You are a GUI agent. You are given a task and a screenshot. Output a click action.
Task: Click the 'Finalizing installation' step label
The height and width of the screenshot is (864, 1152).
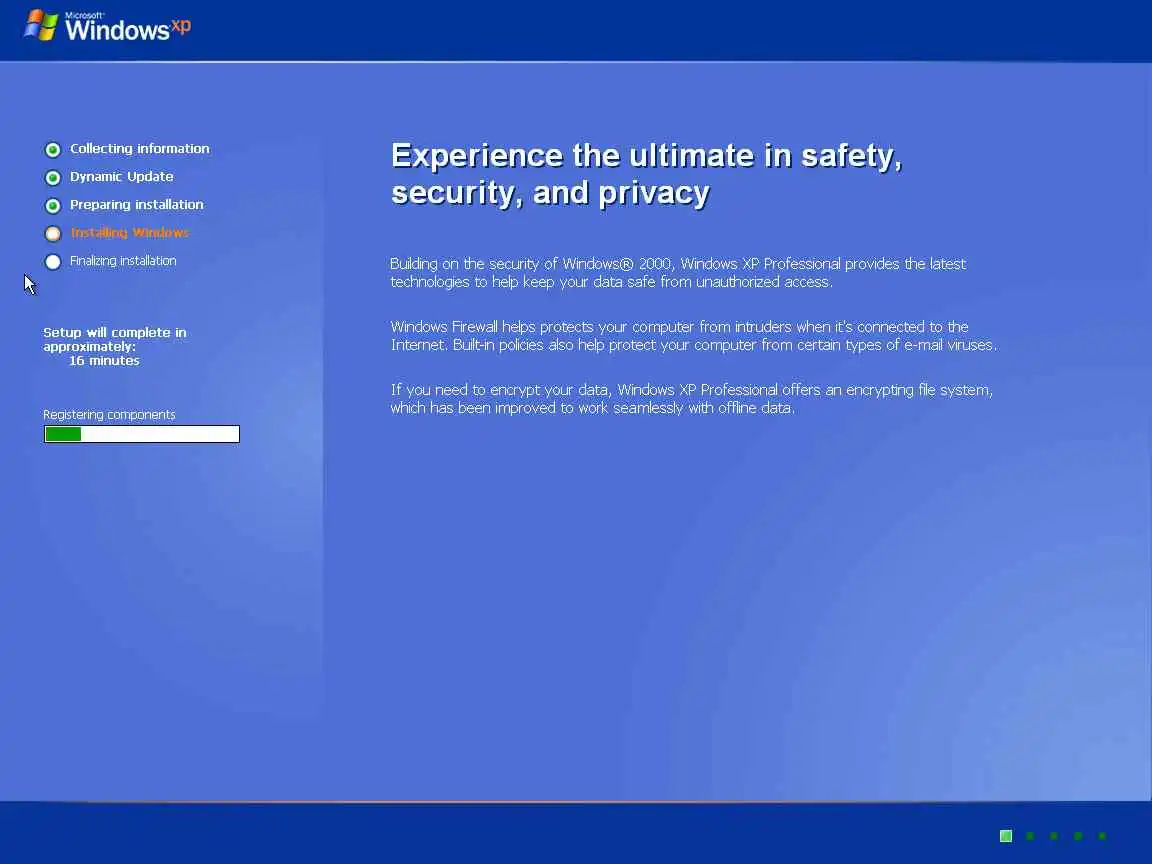pyautogui.click(x=123, y=261)
